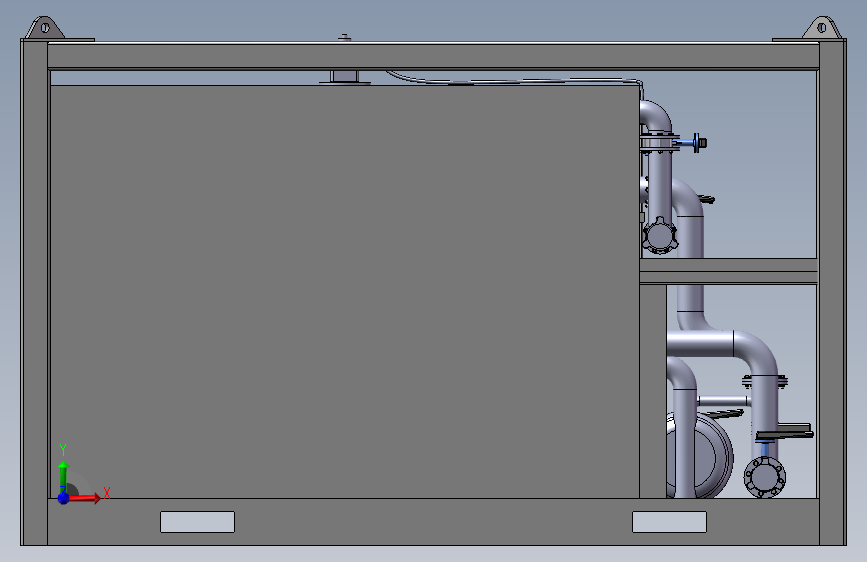Pick the large horizontal pipe section

(x=700, y=344)
